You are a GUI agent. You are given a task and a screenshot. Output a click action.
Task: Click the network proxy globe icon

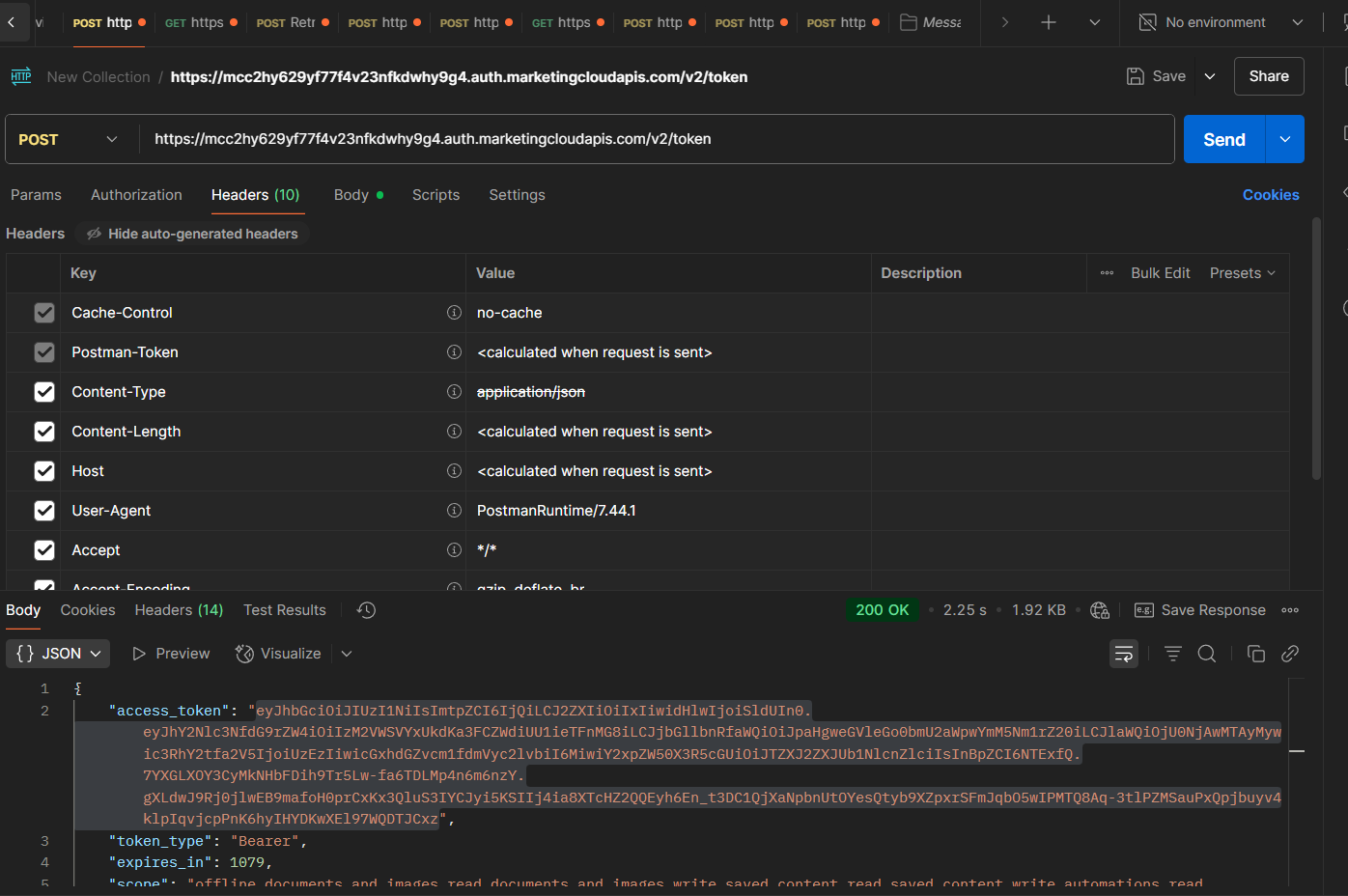pyautogui.click(x=1099, y=609)
